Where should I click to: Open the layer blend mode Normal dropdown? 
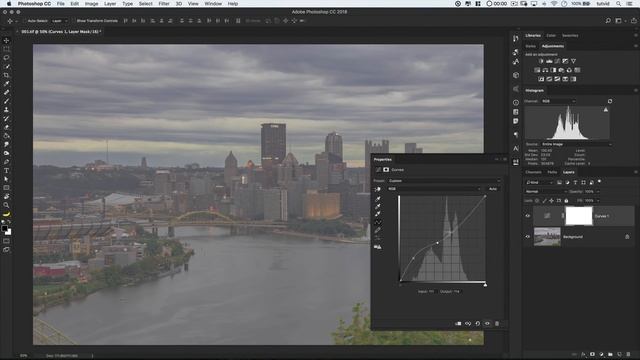tap(546, 191)
